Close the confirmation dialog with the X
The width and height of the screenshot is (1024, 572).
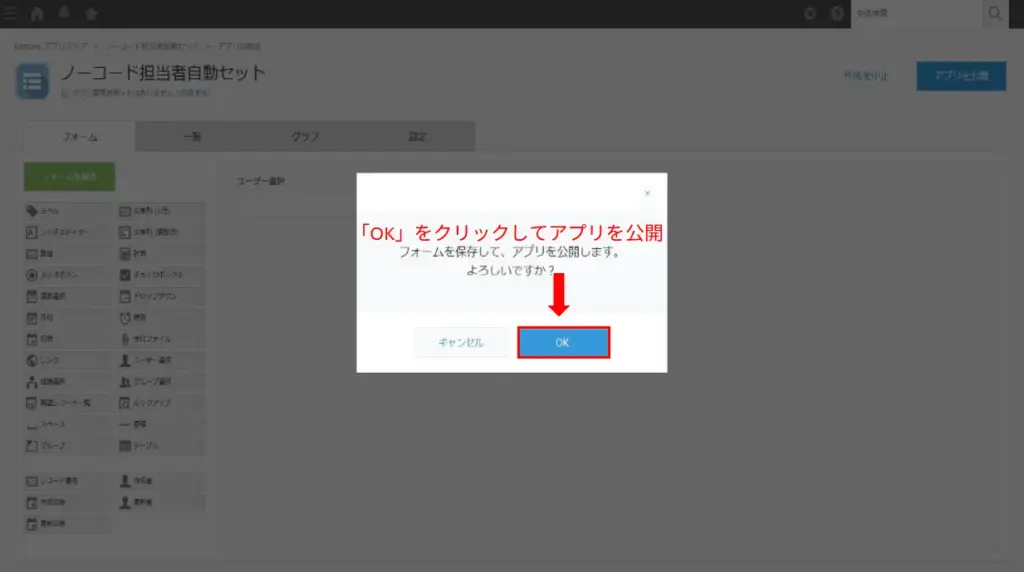point(647,193)
